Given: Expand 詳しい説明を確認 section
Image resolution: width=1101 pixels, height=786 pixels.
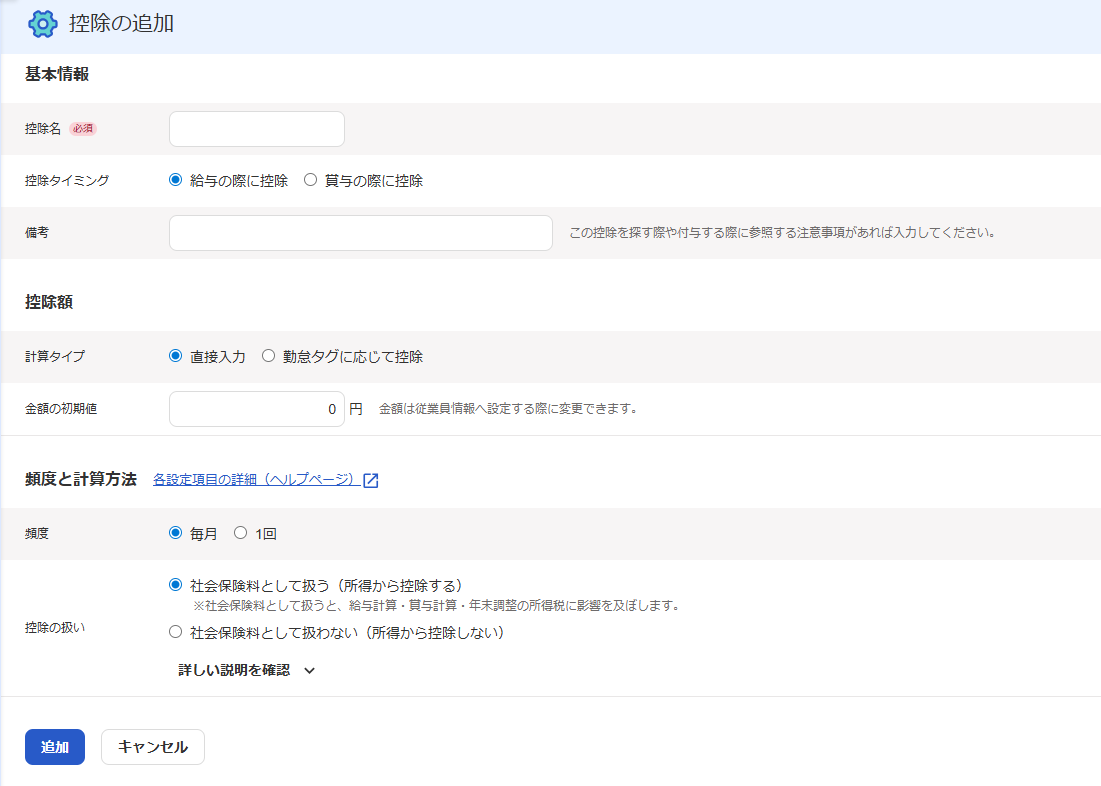Looking at the screenshot, I should coord(246,670).
